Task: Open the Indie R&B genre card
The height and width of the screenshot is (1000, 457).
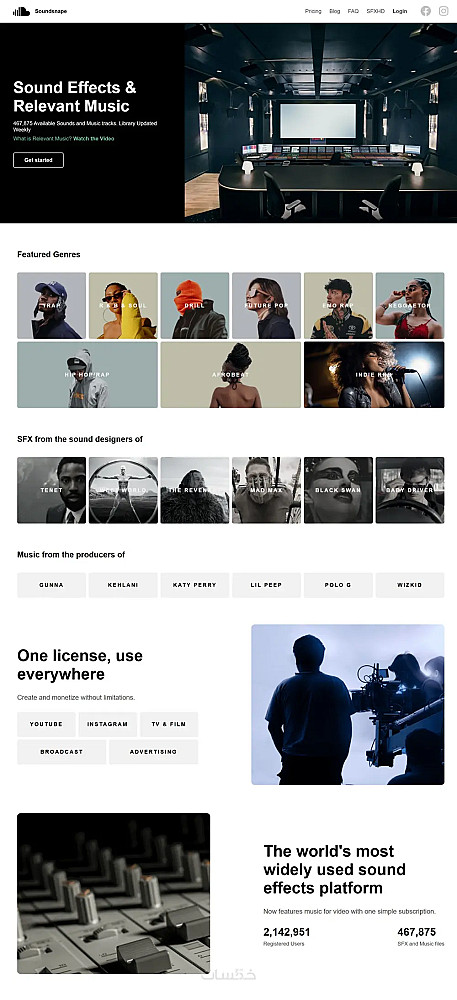Action: coord(374,374)
